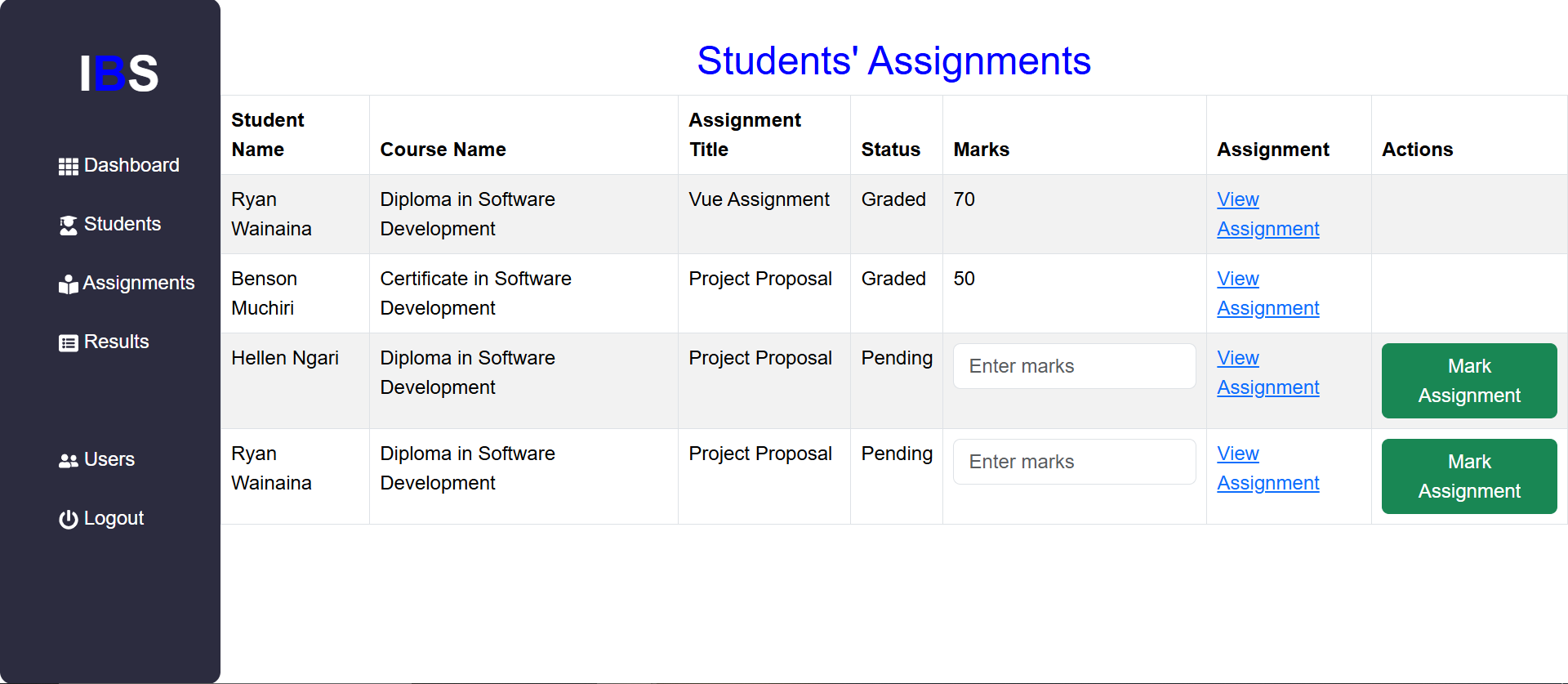This screenshot has height=684, width=1568.
Task: Click the Students graduate icon
Action: (69, 226)
